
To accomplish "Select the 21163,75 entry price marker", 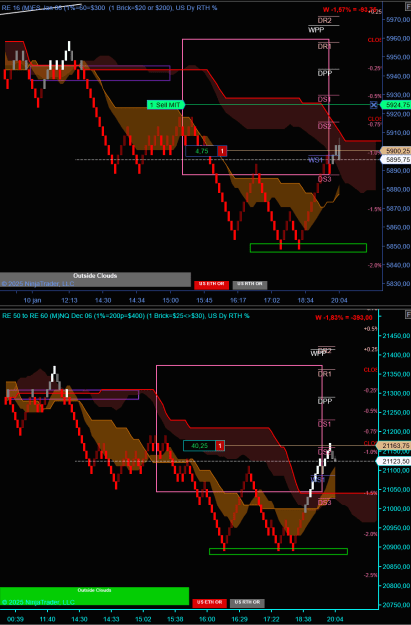I will pos(395,445).
